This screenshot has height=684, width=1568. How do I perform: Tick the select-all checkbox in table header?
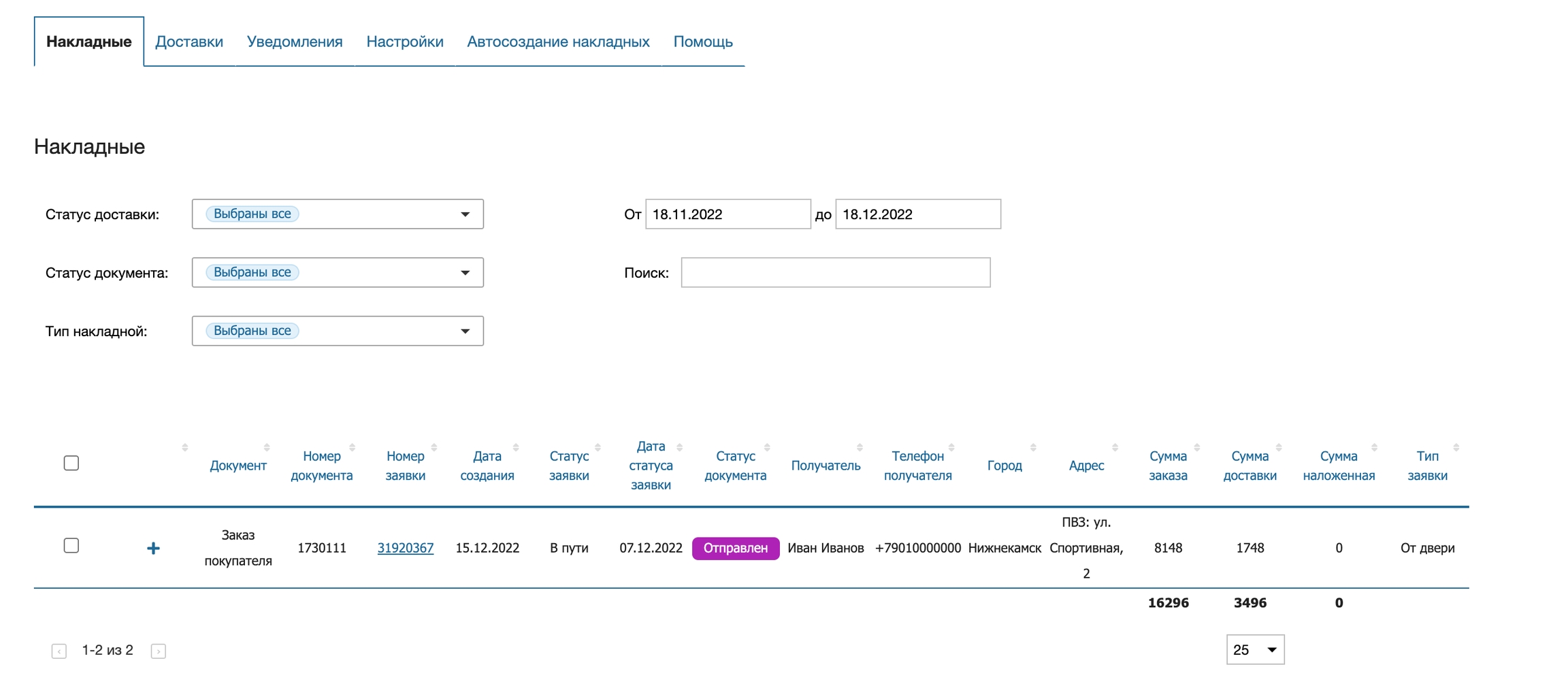[71, 463]
